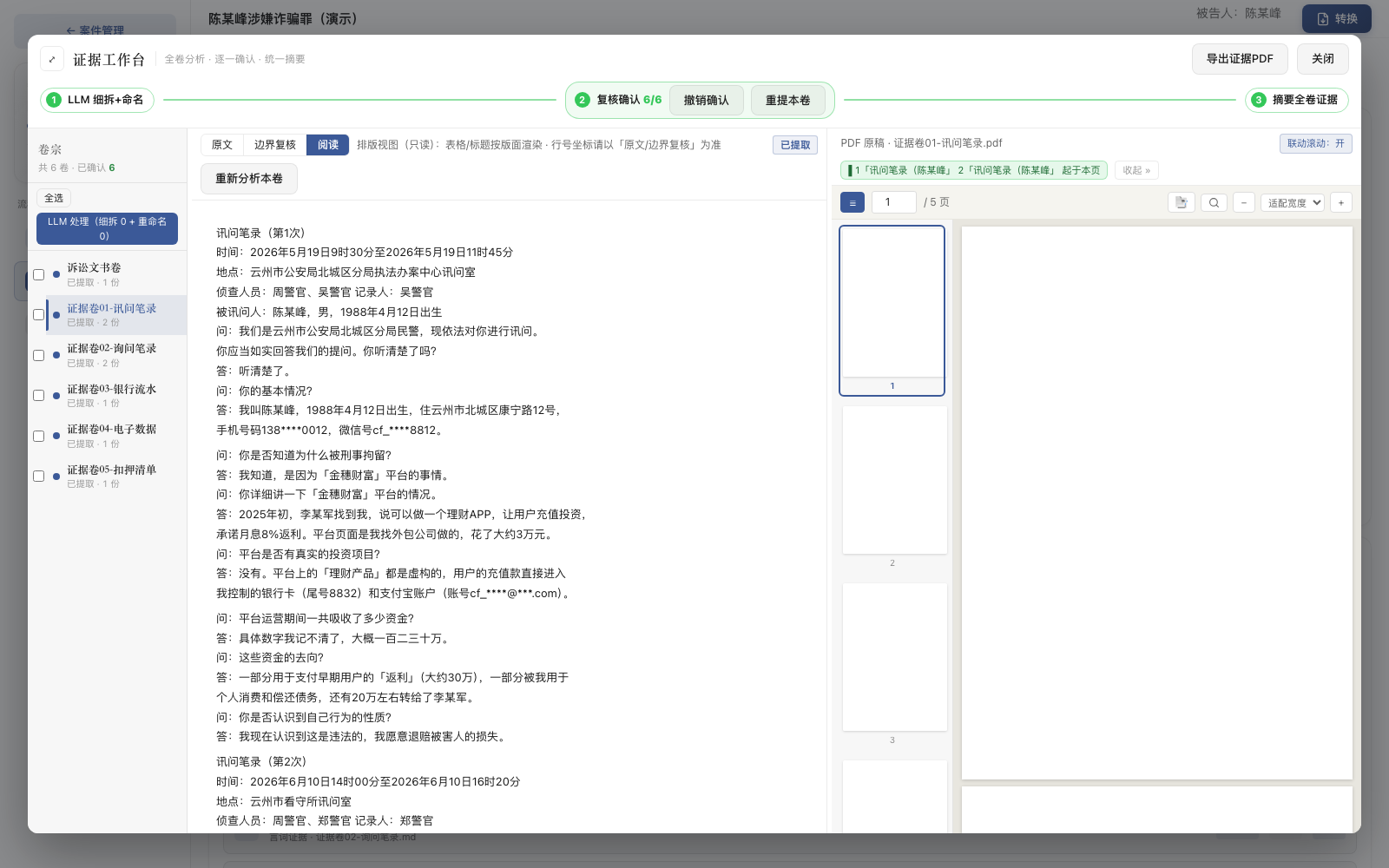Click 重提本卷 button

[x=787, y=100]
